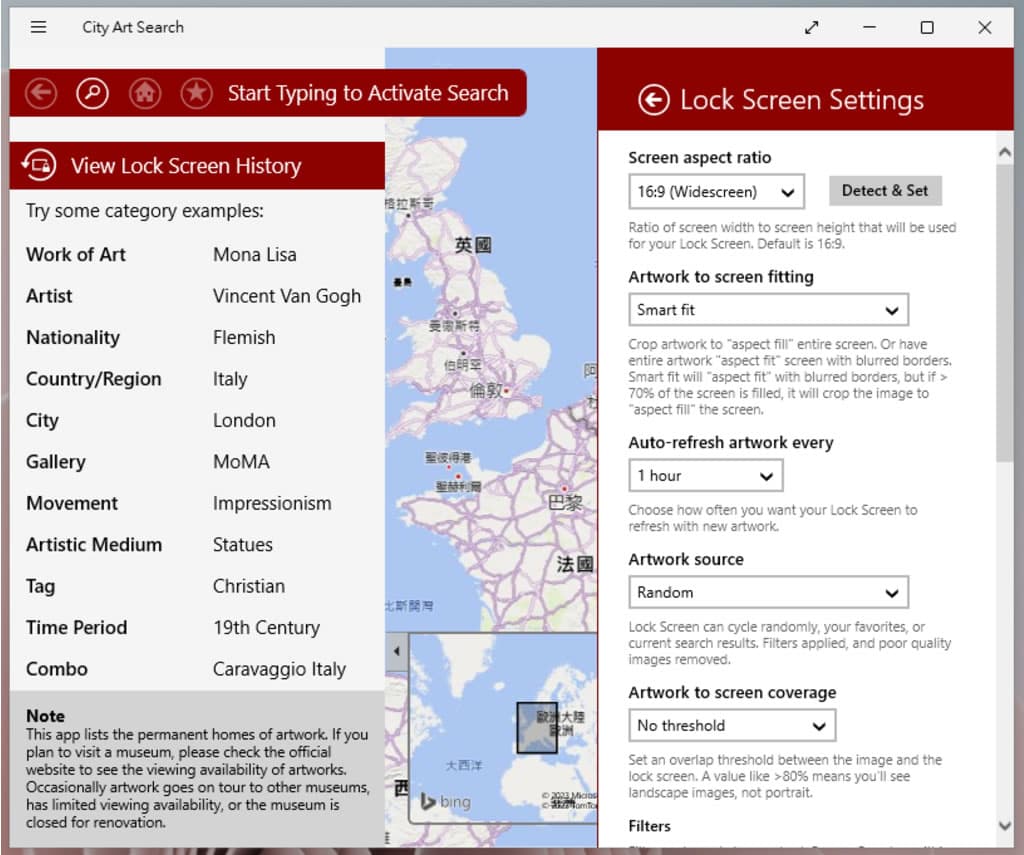Screen dimensions: 1024x855
Task: Click the lock screen history icon
Action: pyautogui.click(x=39, y=165)
